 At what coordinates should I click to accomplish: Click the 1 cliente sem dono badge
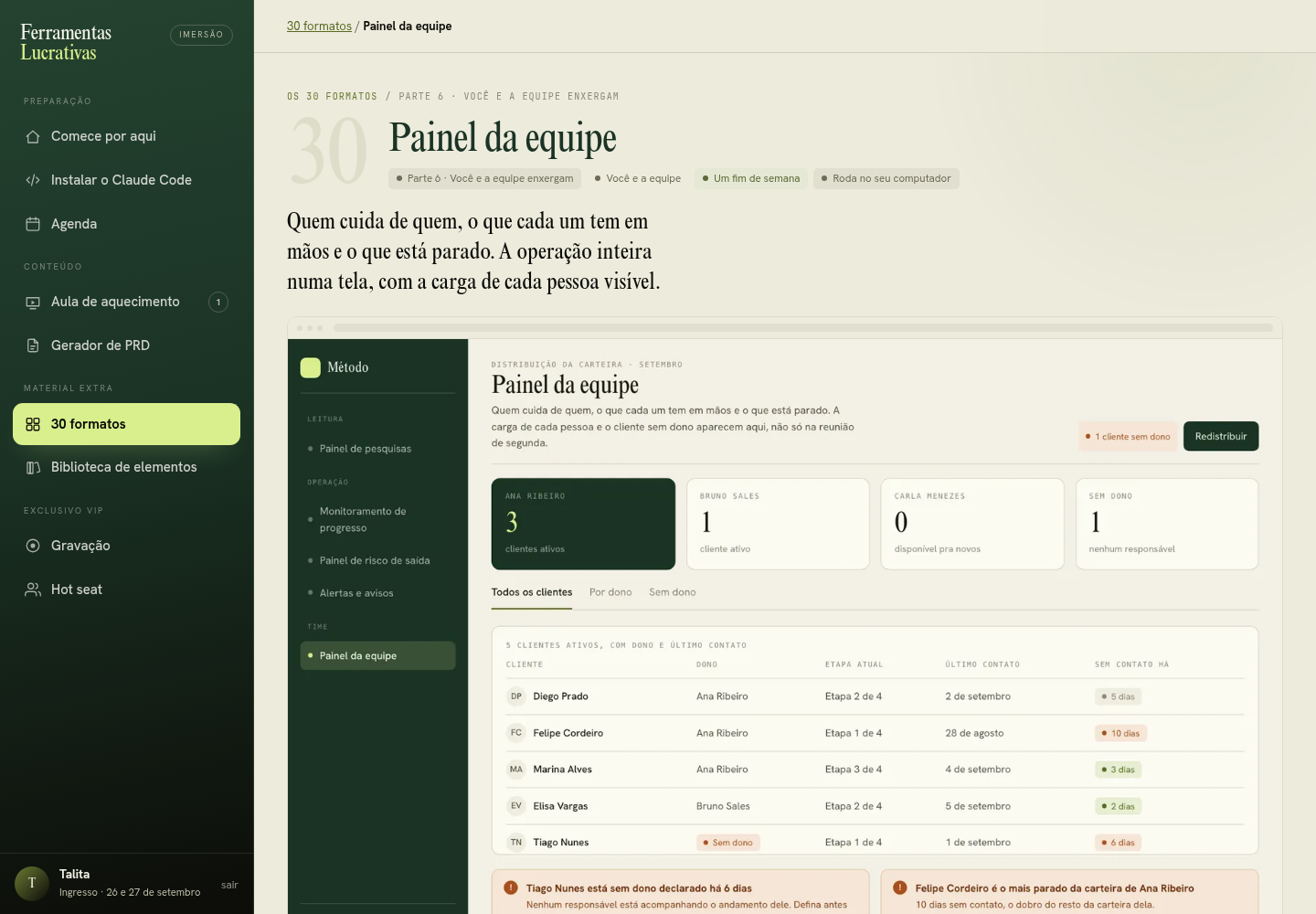(1128, 436)
